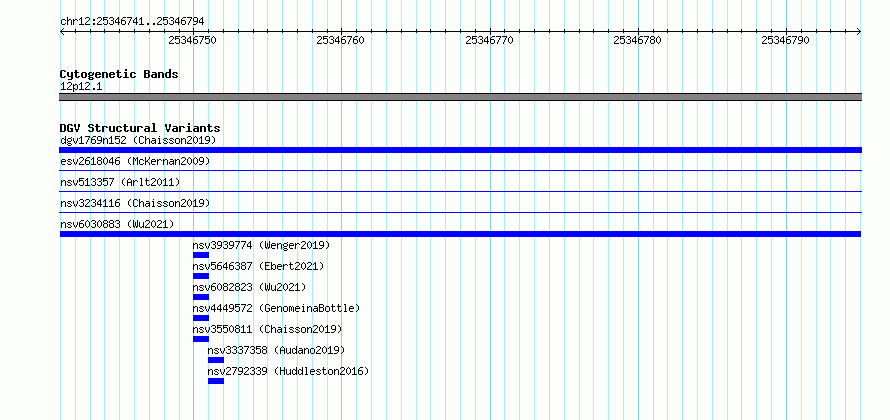Click the thin blue line below esv2618046
This screenshot has height=420, width=890.
click(461, 170)
